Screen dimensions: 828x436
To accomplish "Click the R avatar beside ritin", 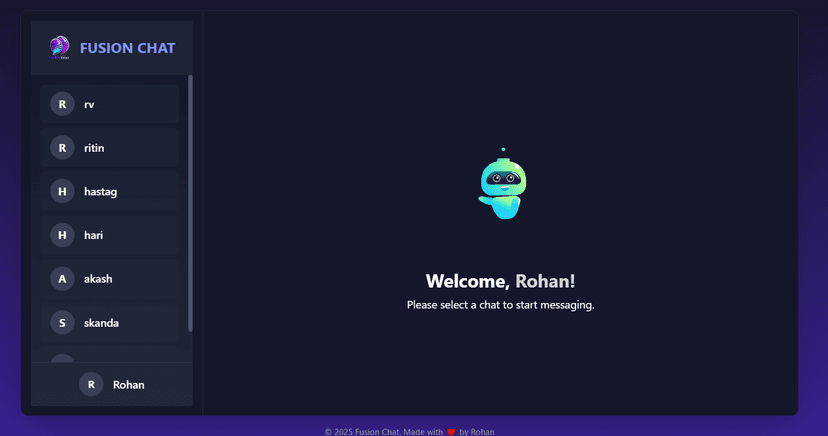I will pyautogui.click(x=62, y=148).
